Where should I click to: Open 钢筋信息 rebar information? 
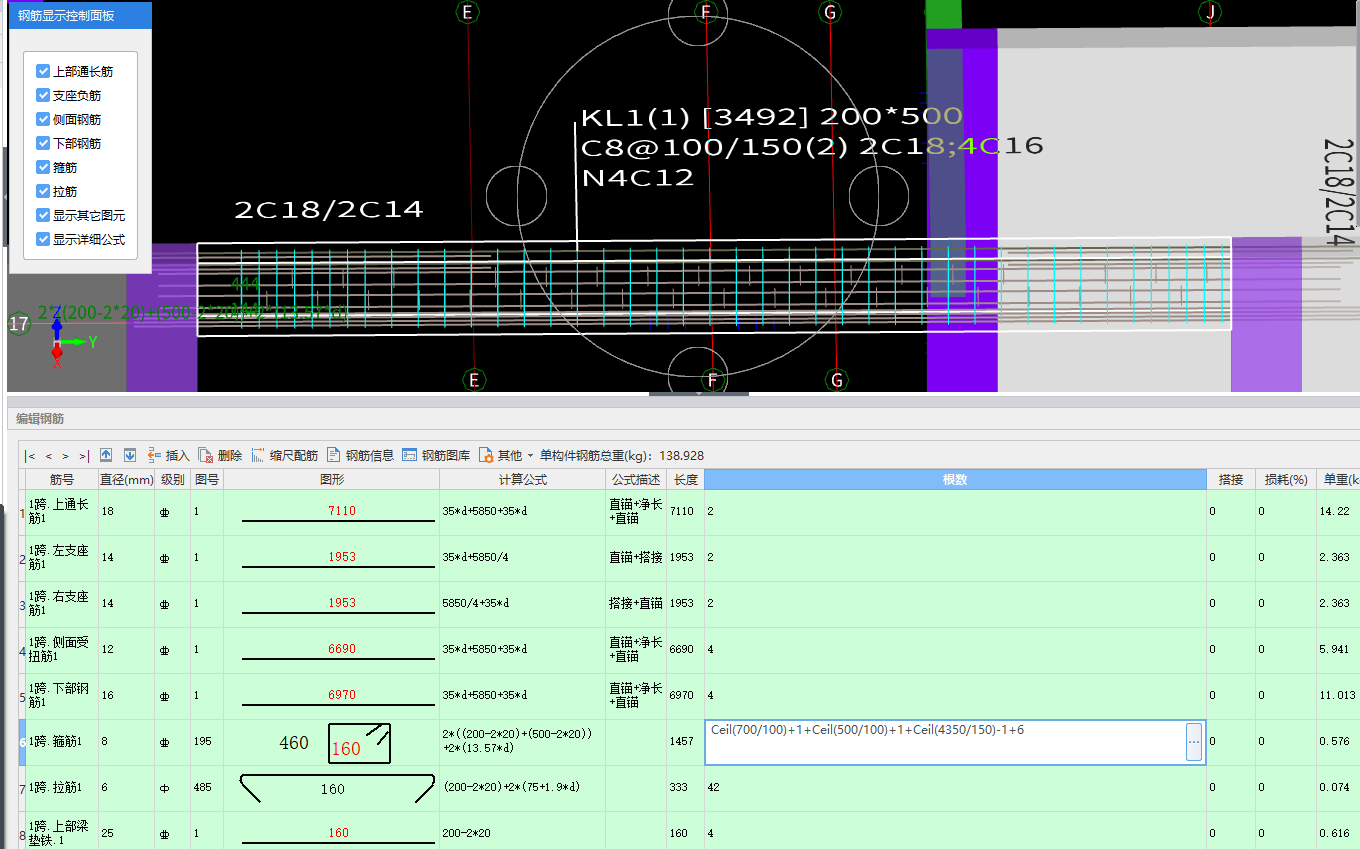click(361, 455)
